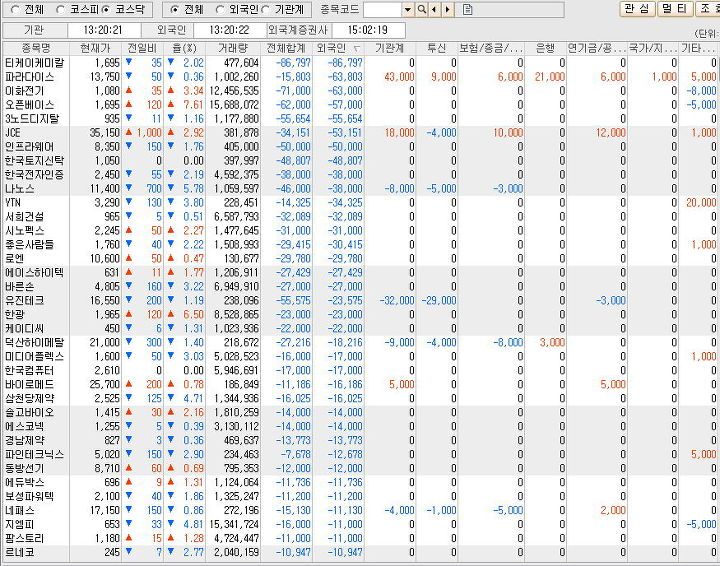This screenshot has height=566, width=720.
Task: Select the 인프라웨어 stock name
Action: (x=29, y=147)
